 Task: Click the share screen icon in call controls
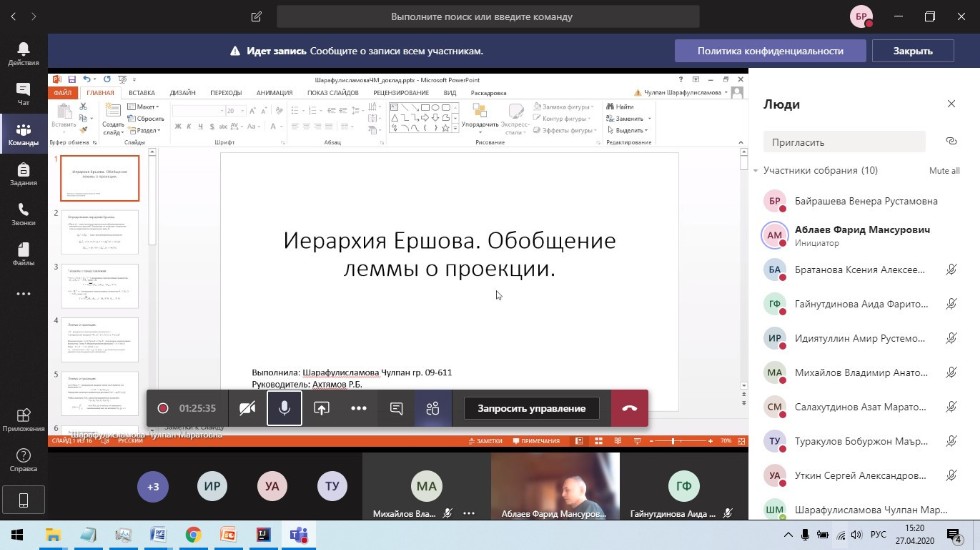coord(321,408)
